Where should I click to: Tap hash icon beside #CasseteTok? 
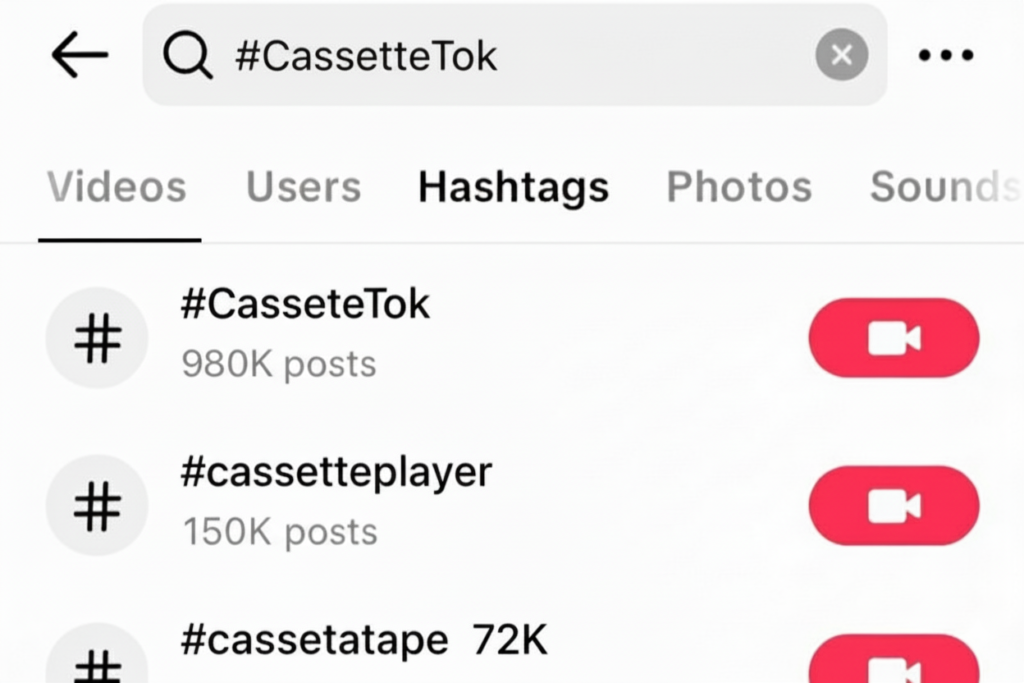[x=97, y=338]
